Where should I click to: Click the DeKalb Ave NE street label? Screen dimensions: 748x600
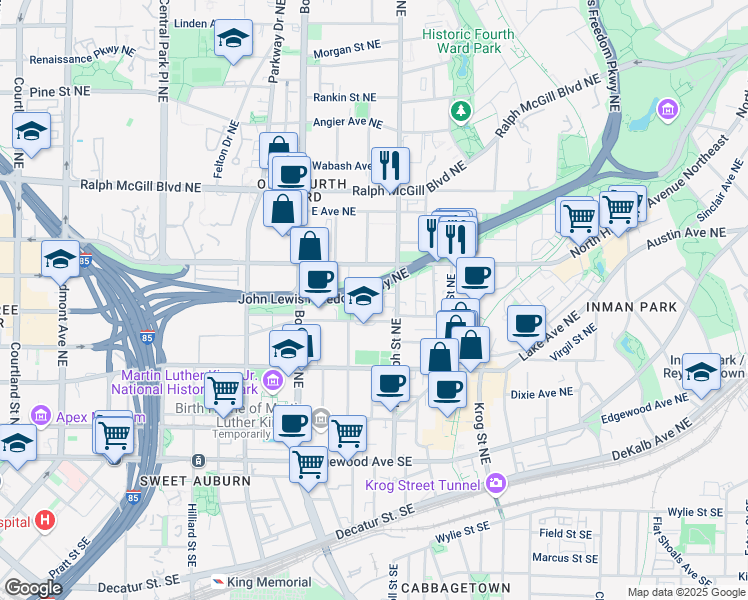tap(652, 439)
